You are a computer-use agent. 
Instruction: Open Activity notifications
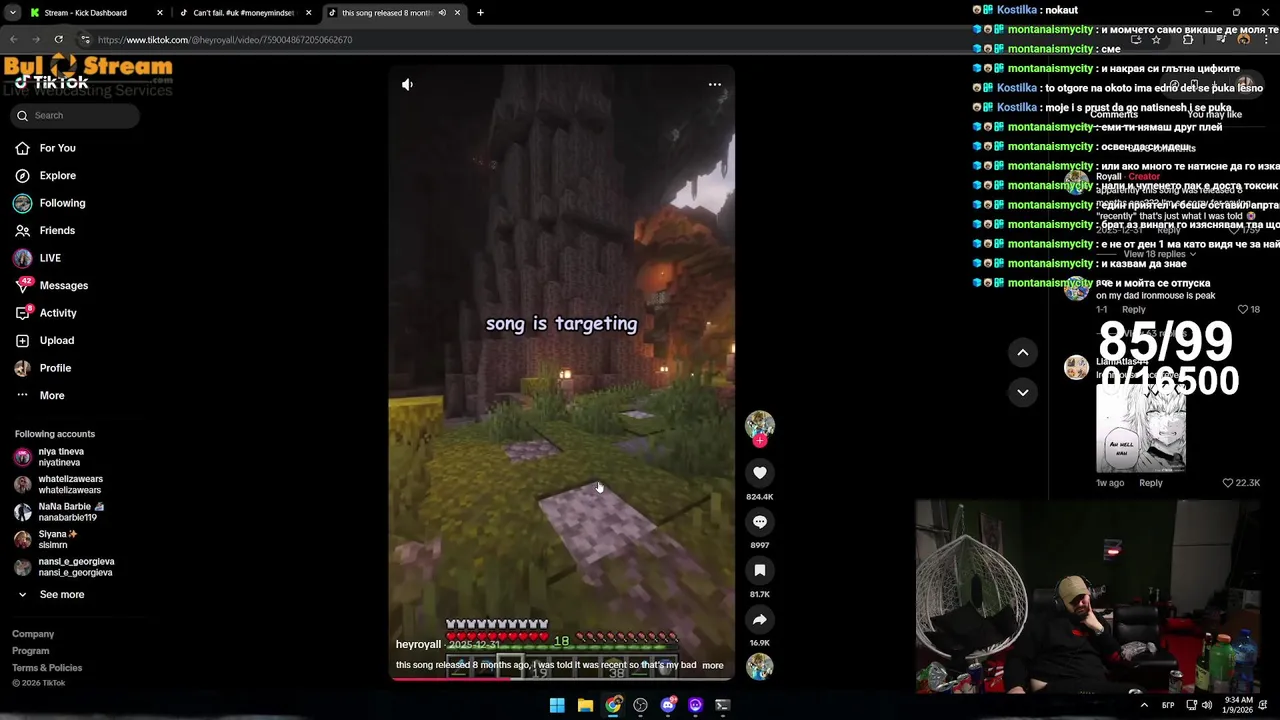pyautogui.click(x=58, y=313)
